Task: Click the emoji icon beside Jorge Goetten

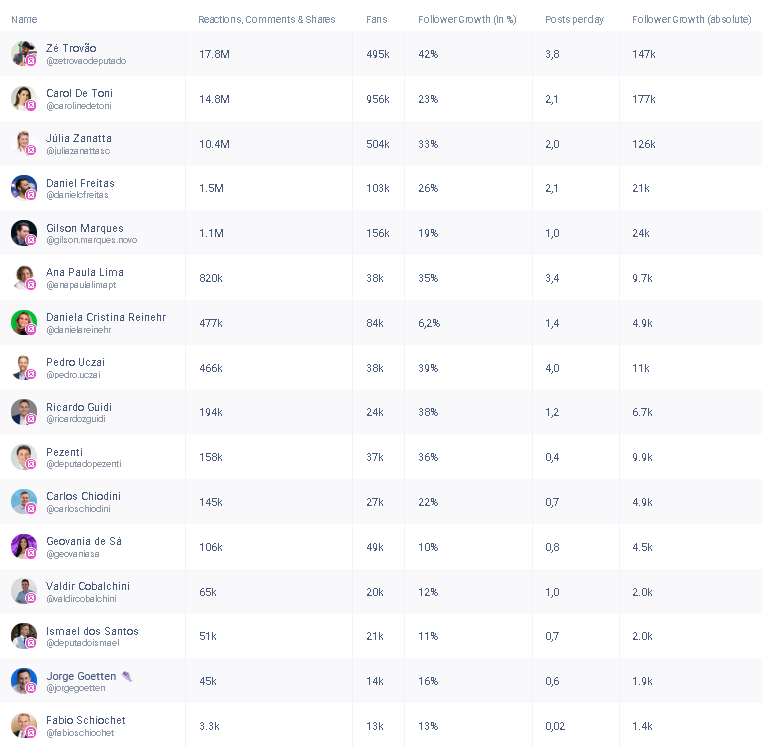Action: point(126,676)
